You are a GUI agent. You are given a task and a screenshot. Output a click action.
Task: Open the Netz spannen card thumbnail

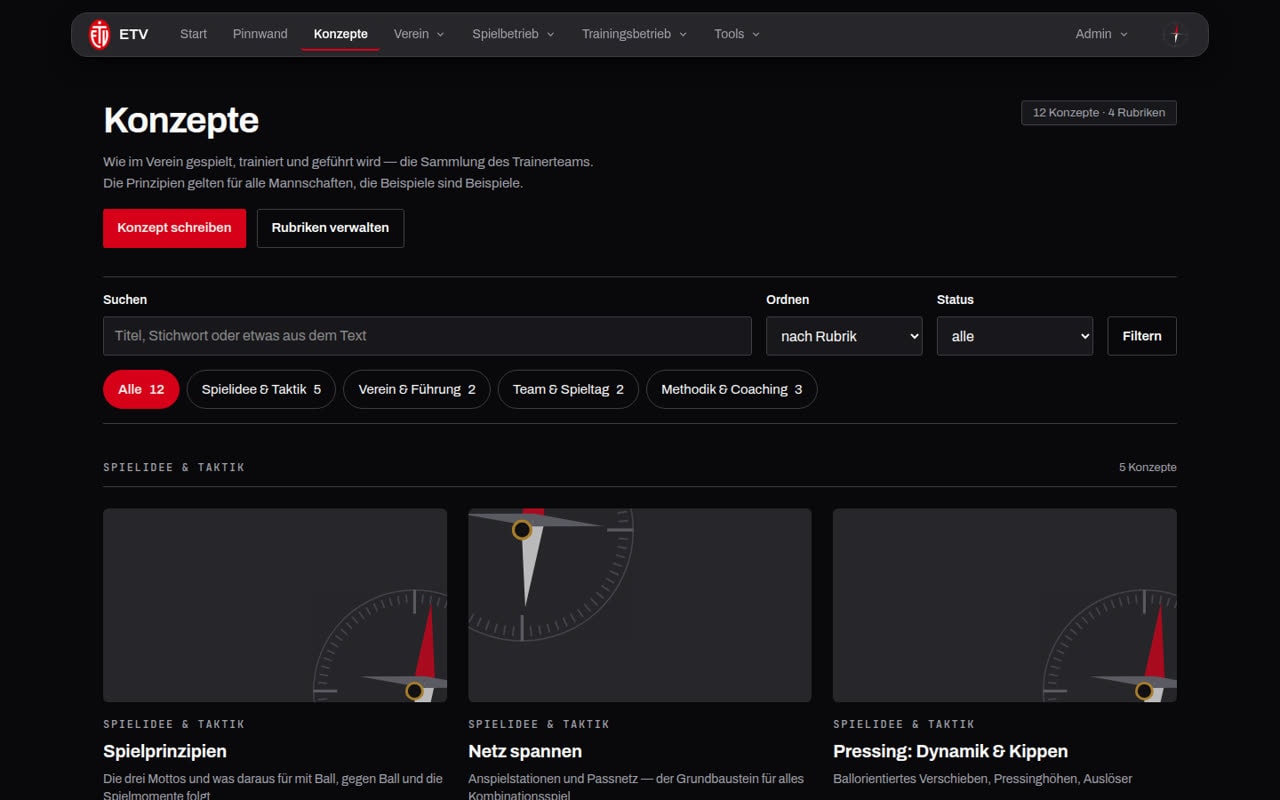click(x=640, y=605)
